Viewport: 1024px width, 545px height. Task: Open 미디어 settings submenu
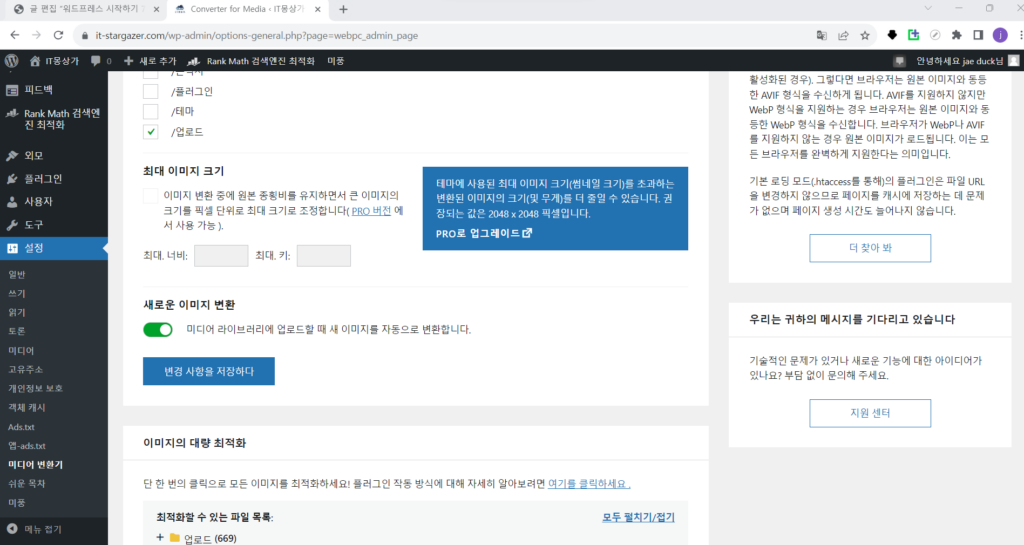[21, 350]
